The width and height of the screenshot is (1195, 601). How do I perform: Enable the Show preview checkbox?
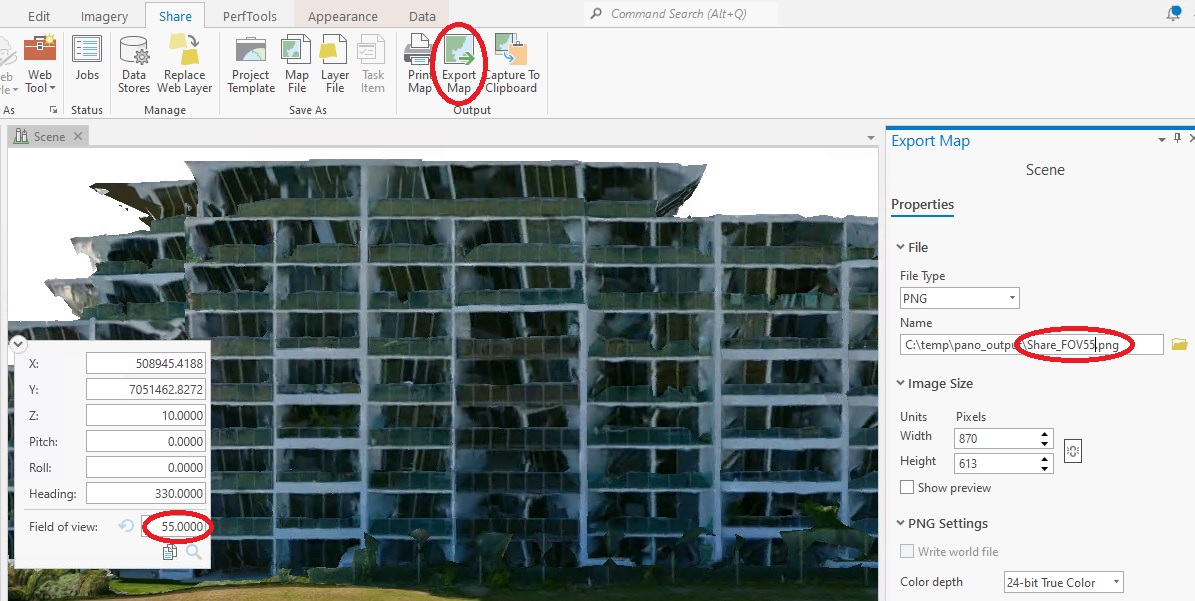[x=907, y=488]
